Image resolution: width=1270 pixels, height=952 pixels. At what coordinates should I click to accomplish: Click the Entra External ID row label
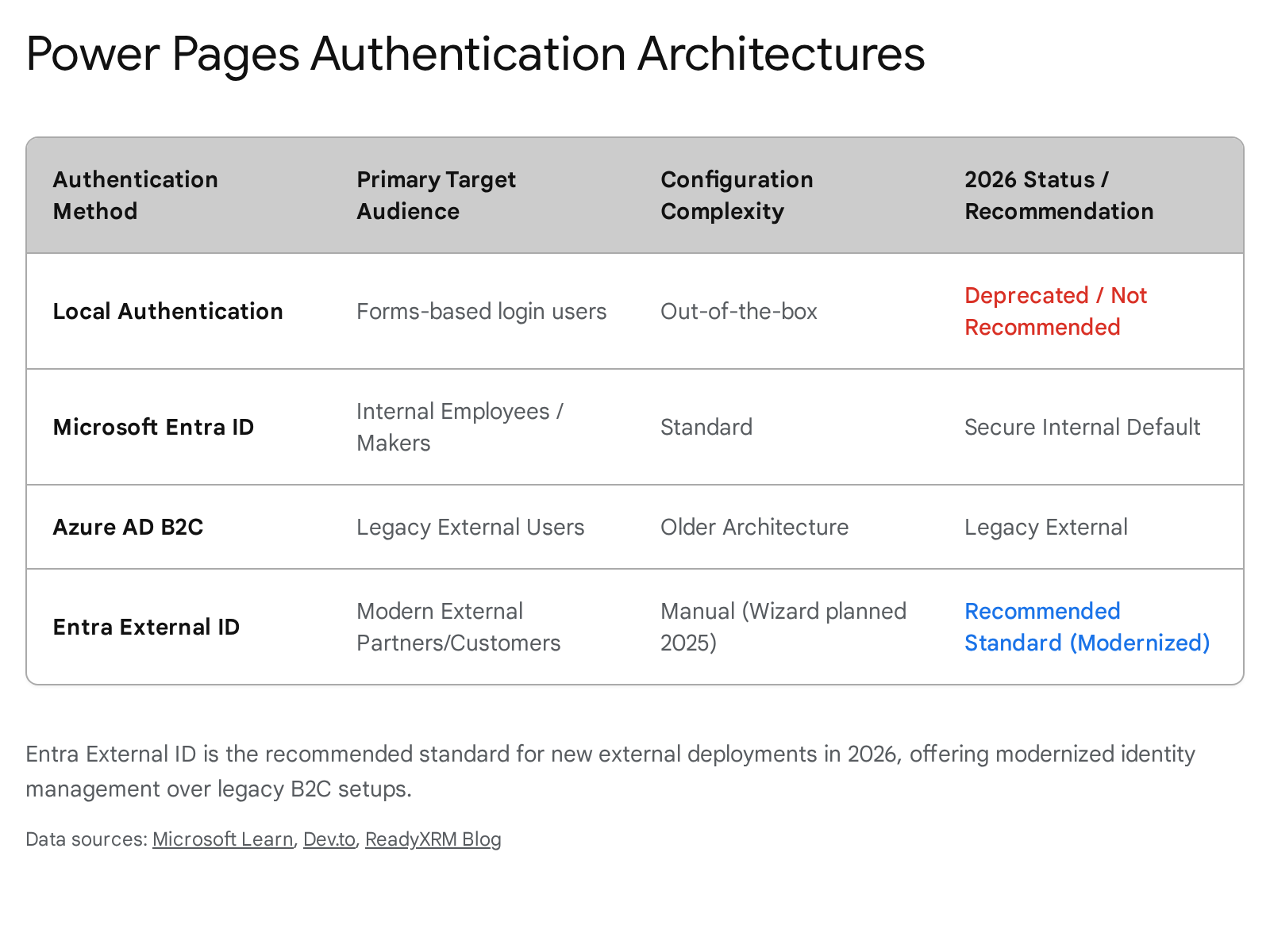(x=146, y=627)
